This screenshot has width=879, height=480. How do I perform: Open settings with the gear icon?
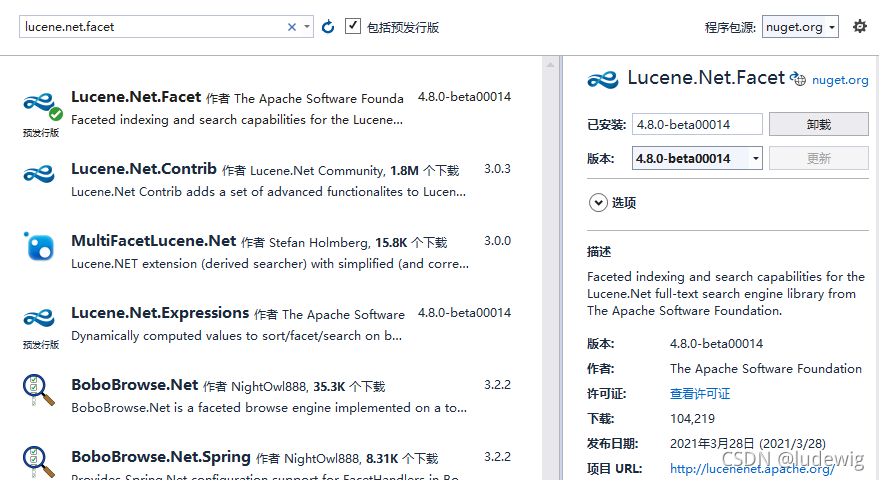coord(859,26)
